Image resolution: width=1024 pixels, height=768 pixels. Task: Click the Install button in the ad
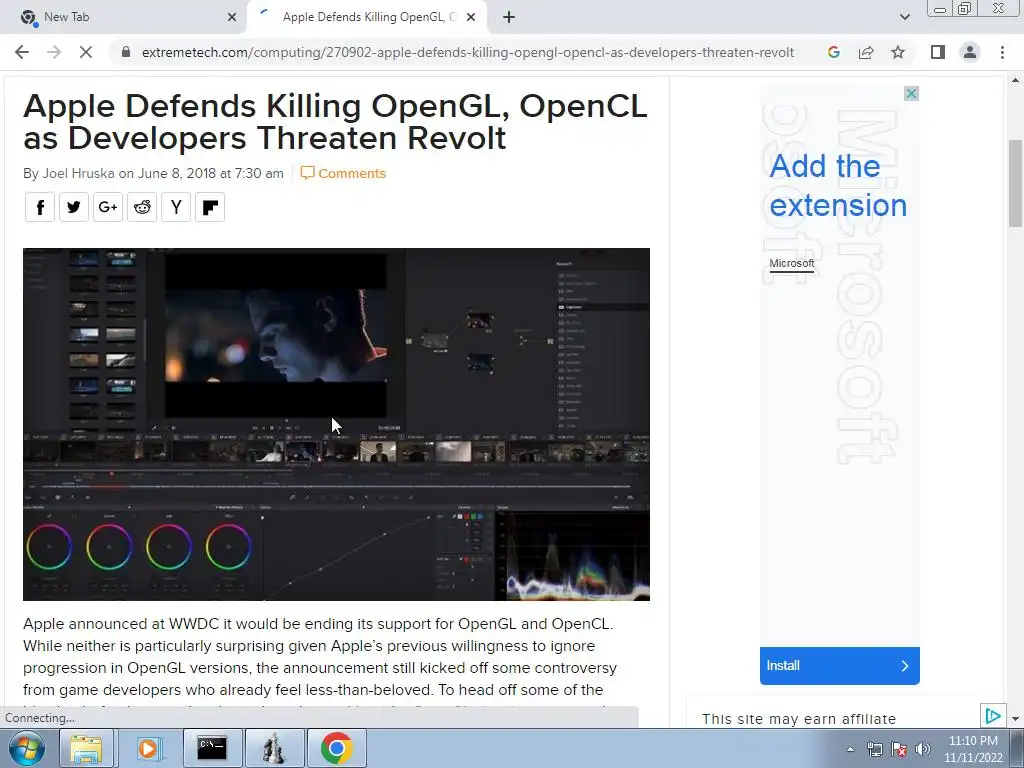click(840, 665)
